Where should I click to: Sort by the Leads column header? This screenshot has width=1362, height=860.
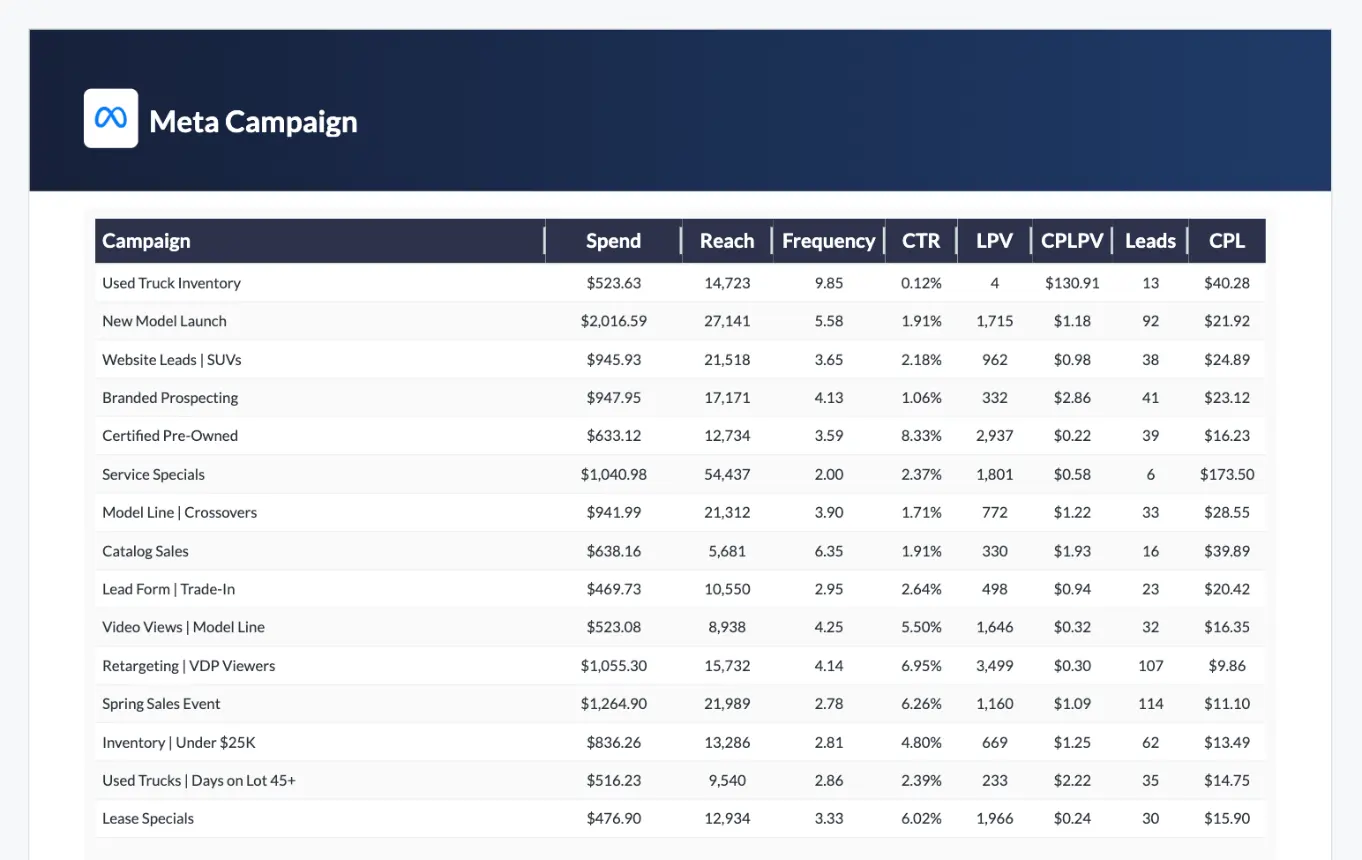(1150, 241)
